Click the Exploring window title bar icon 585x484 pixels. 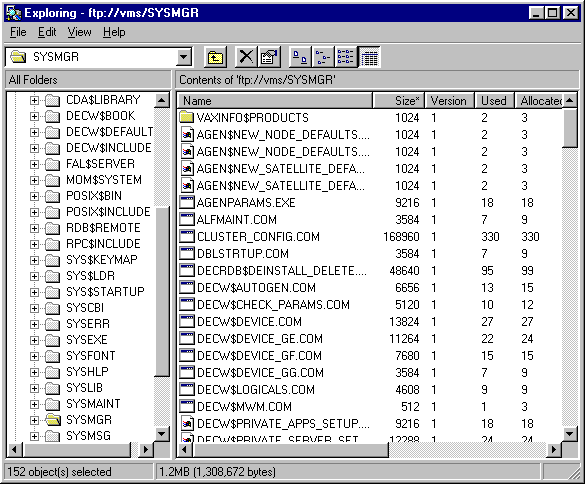[14, 13]
